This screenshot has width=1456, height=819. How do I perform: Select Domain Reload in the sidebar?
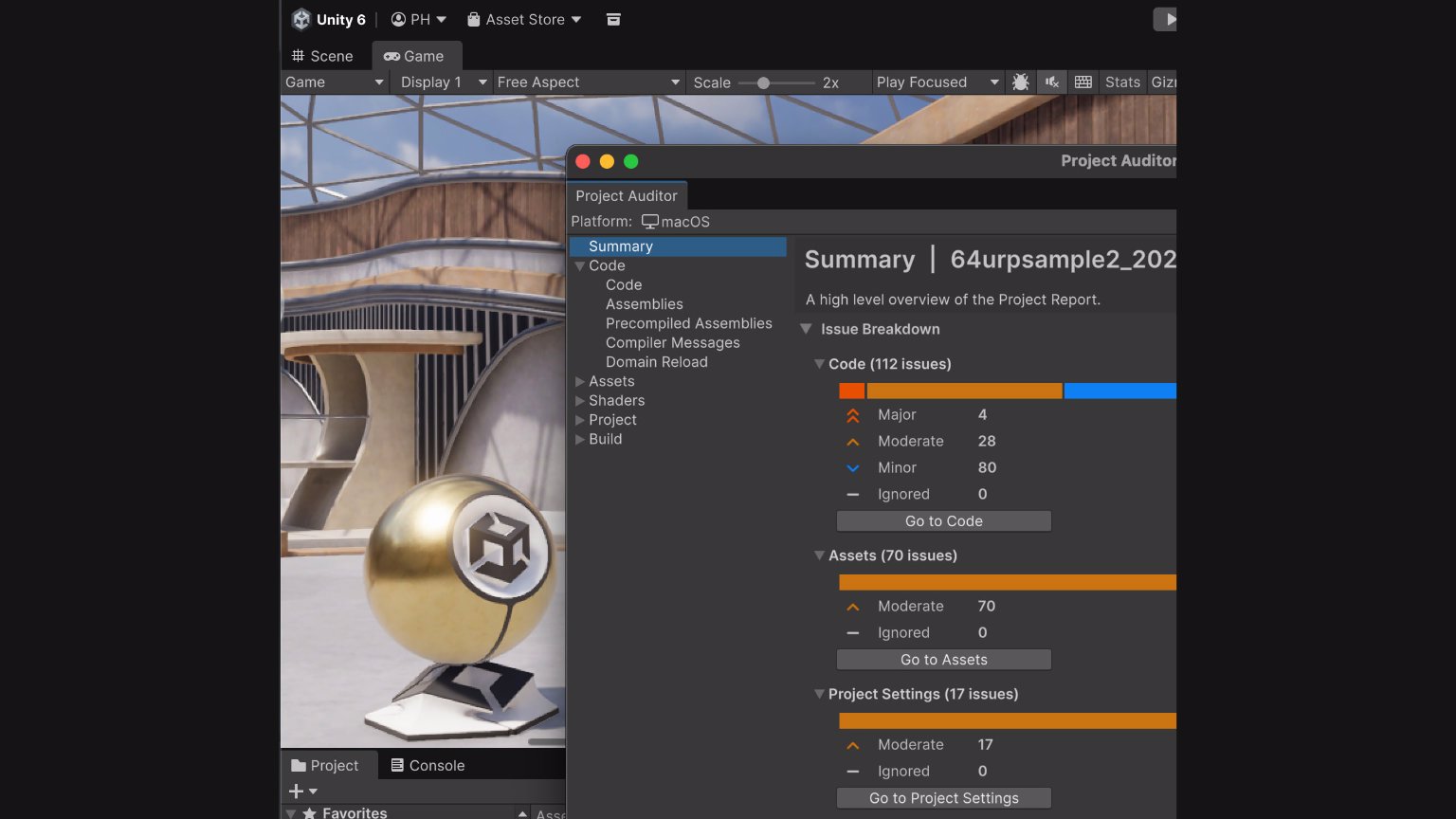pos(656,362)
